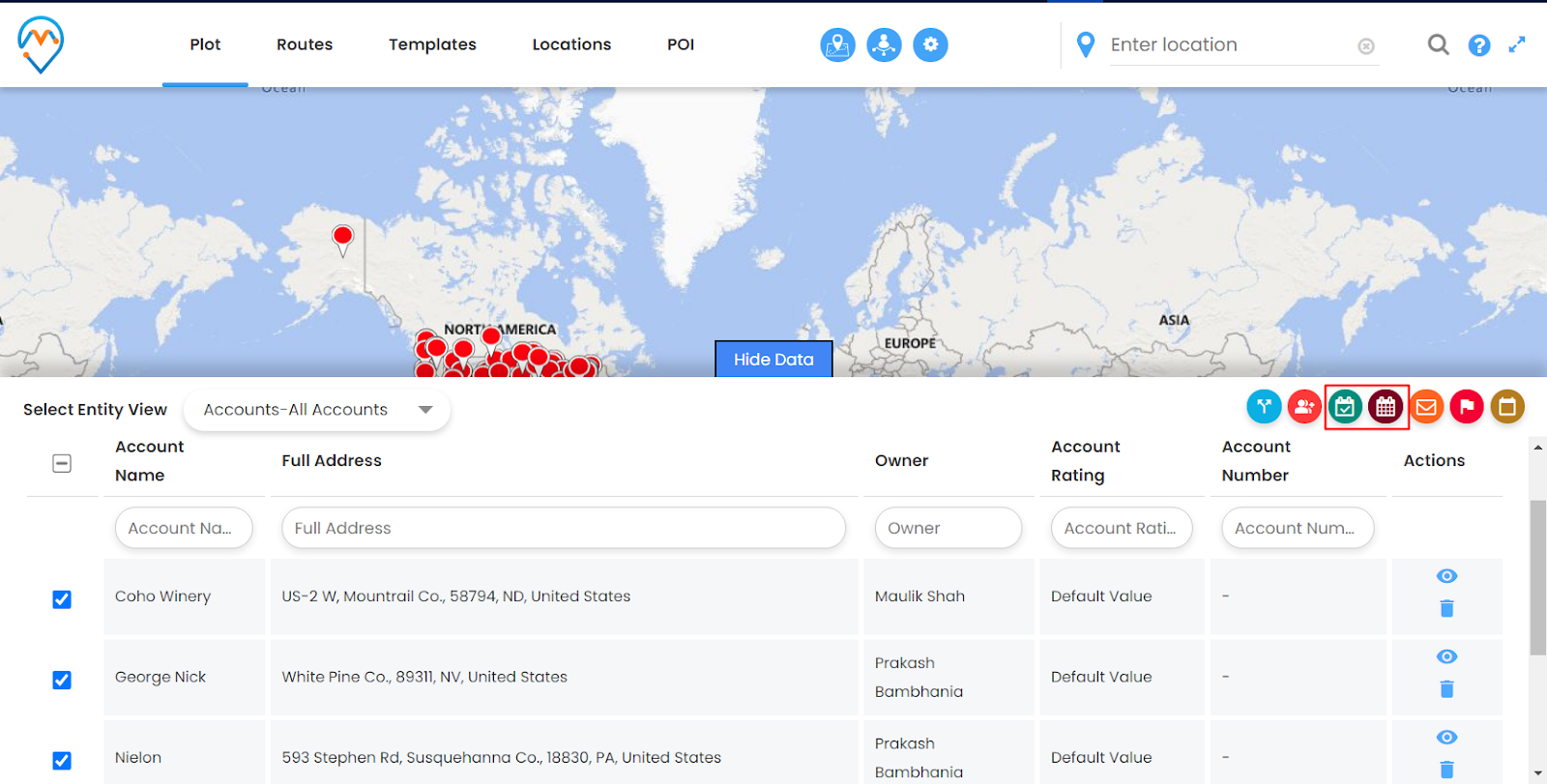Click the blue help question mark icon

coord(1478,45)
